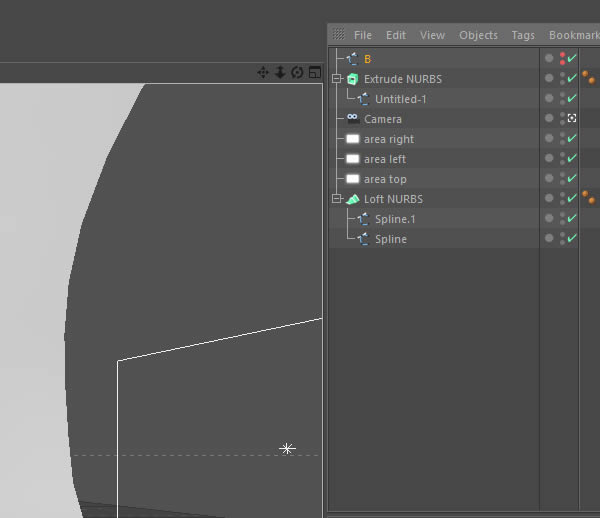
Task: Select the object named B
Action: point(367,59)
